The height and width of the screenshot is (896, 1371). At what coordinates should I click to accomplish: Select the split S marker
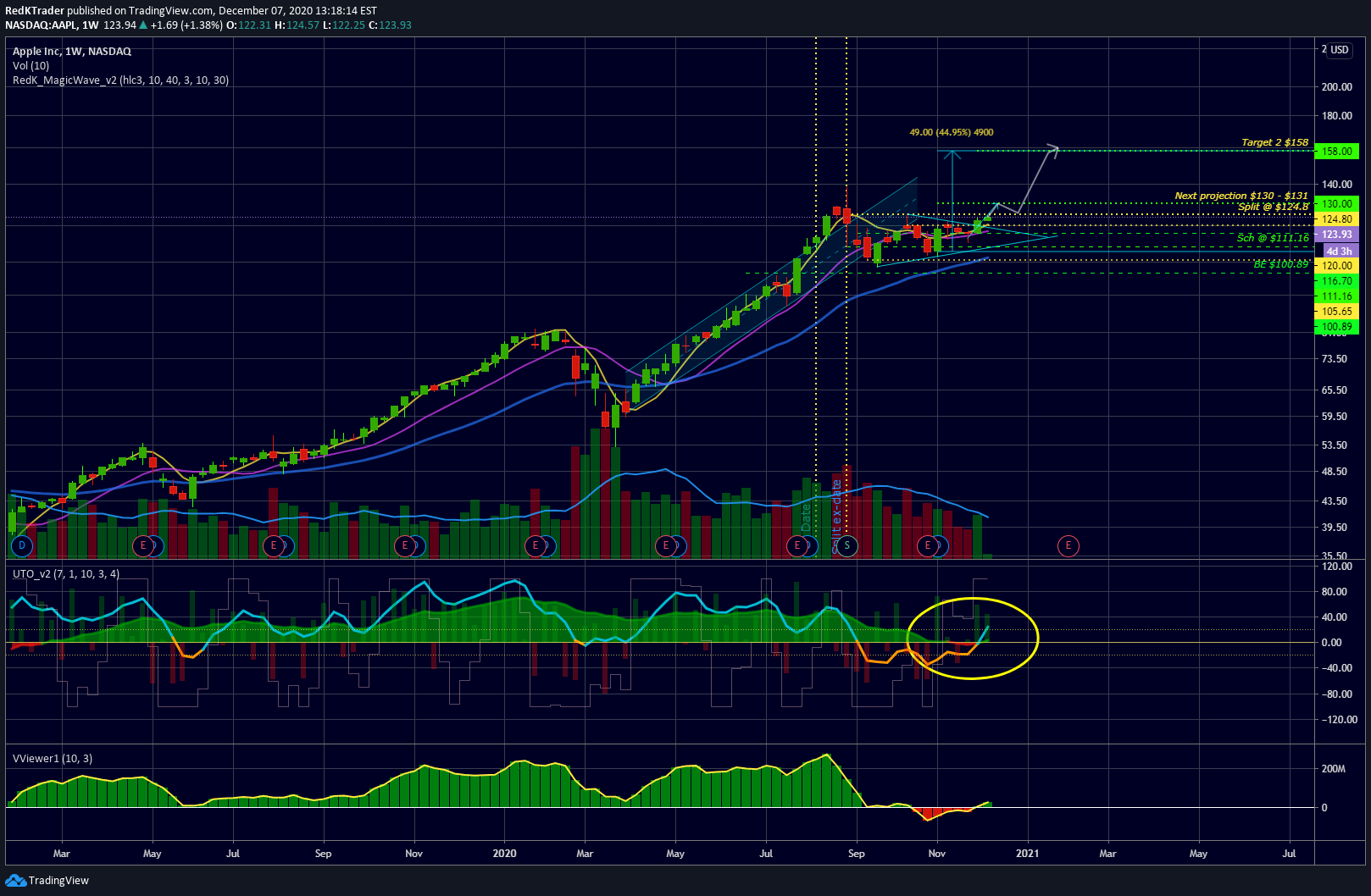point(846,546)
